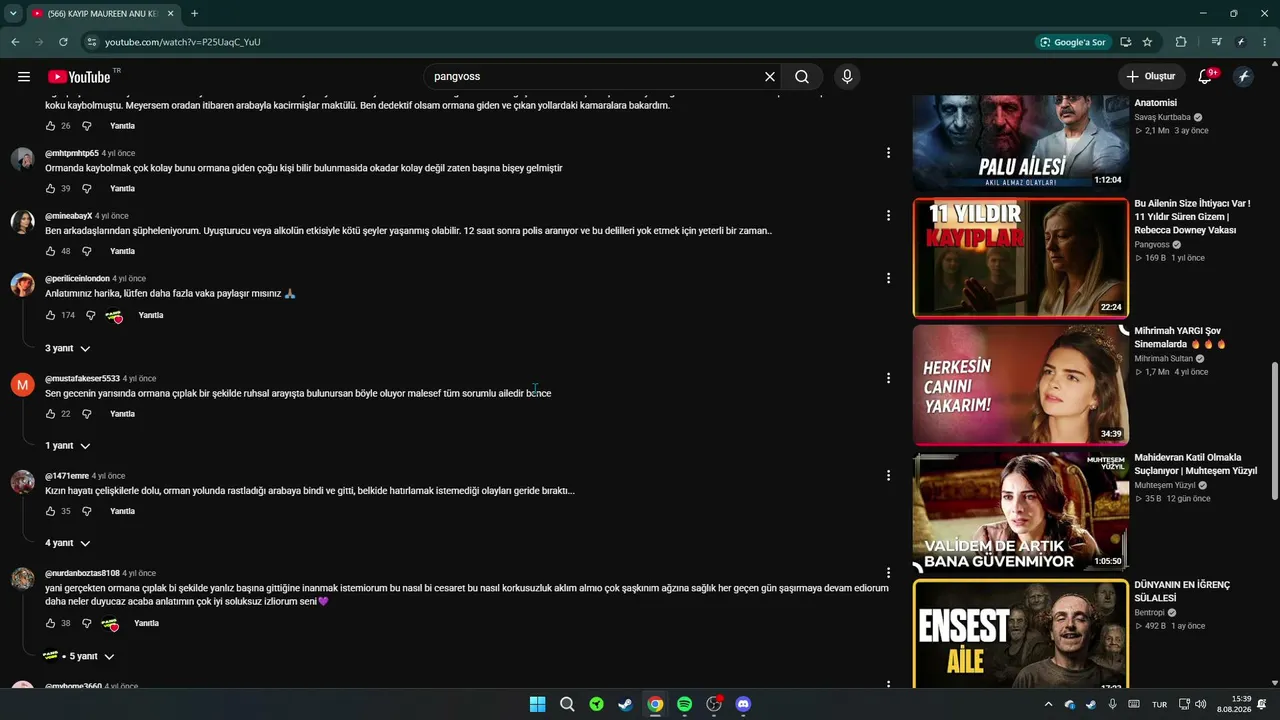Go to the YouTube home logo
The image size is (1280, 720).
[80, 77]
